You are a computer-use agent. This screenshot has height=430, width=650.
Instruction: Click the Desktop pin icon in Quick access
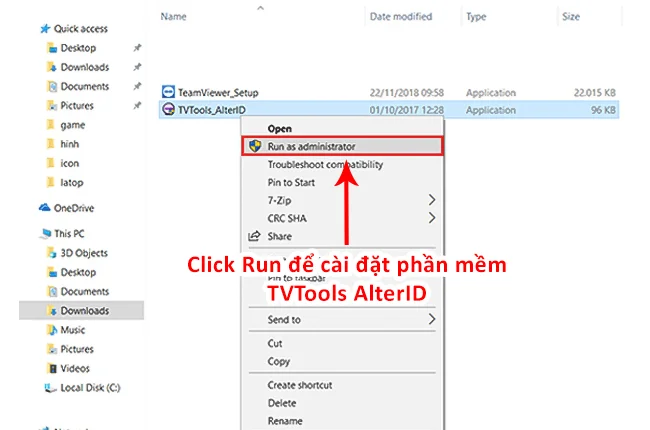pyautogui.click(x=137, y=48)
